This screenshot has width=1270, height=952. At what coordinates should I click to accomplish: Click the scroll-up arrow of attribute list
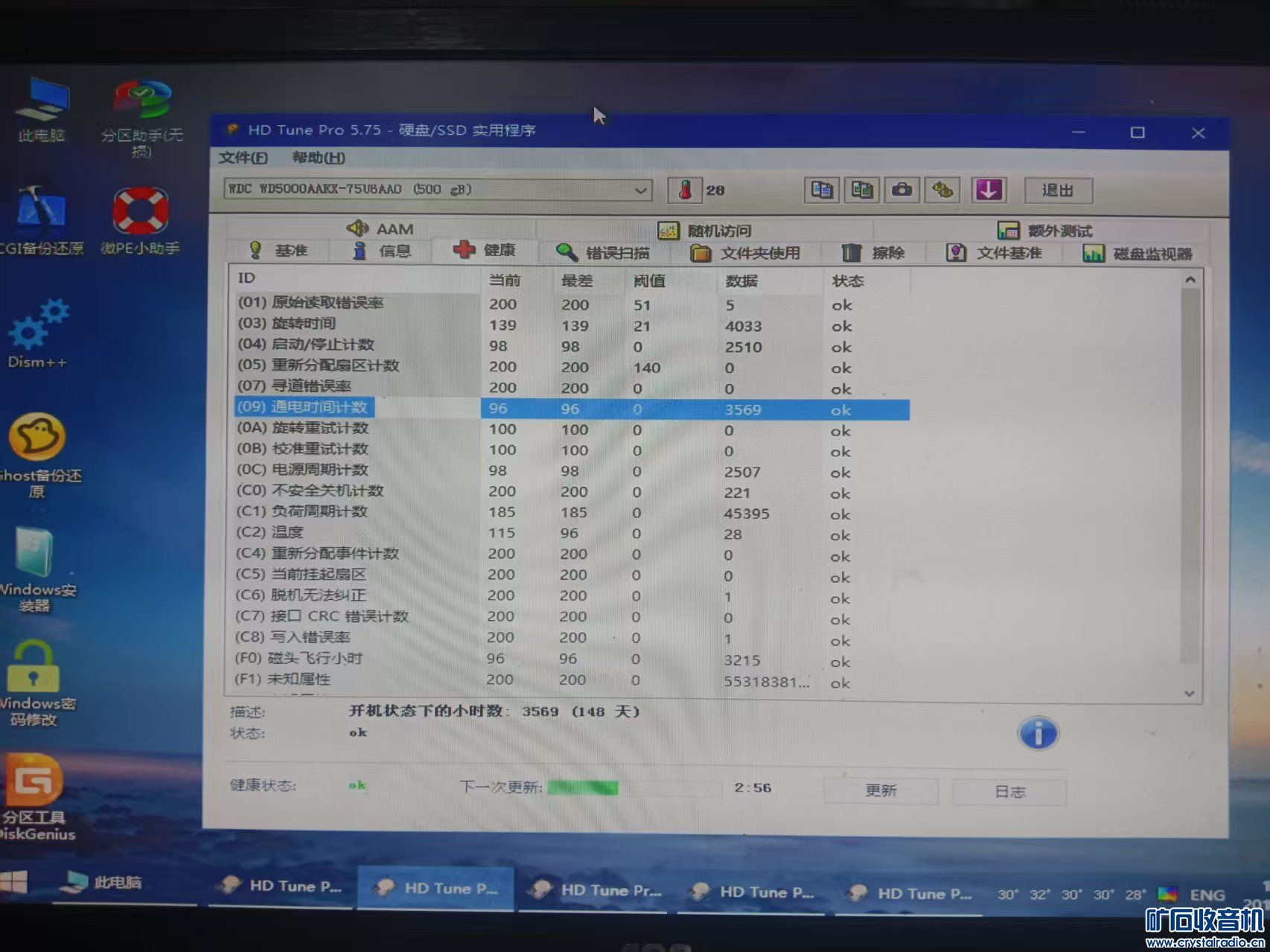pos(1190,280)
